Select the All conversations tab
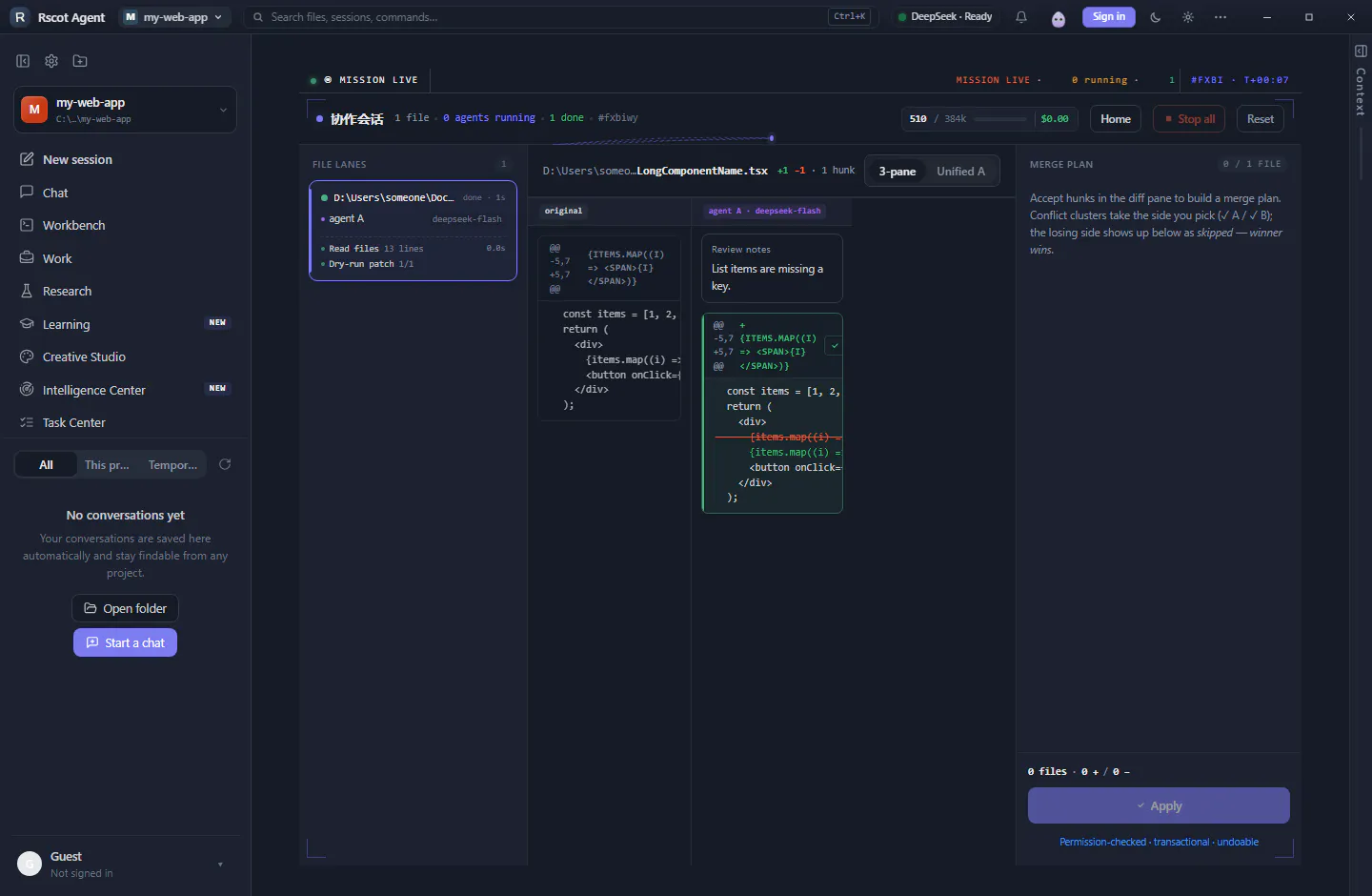1372x896 pixels. click(x=46, y=465)
